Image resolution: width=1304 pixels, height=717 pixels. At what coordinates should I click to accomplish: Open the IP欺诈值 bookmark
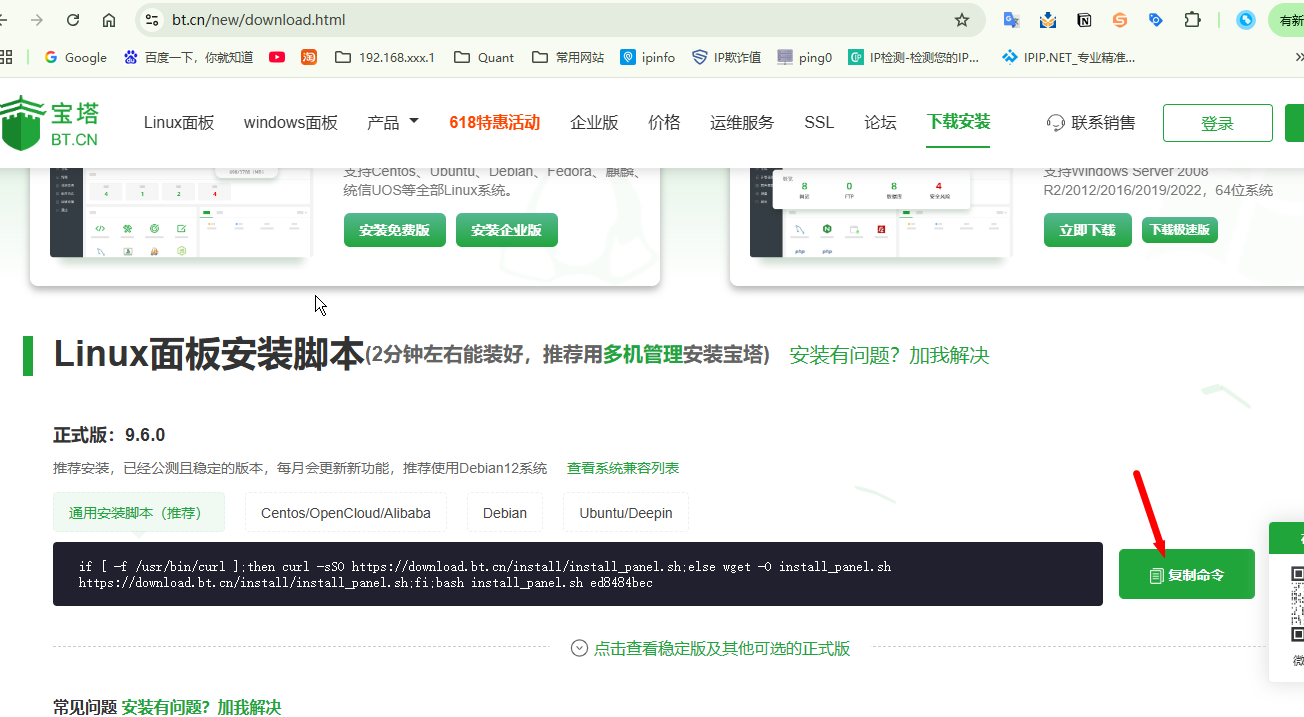click(x=726, y=57)
